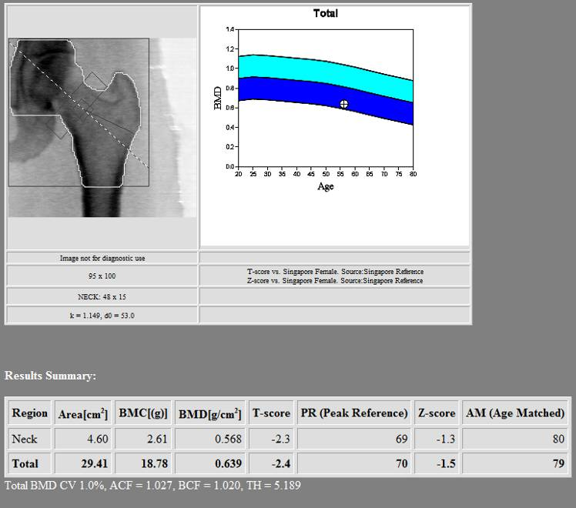Click the 'Z-score' column header
Viewport: 576px width, 508px height.
(436, 413)
